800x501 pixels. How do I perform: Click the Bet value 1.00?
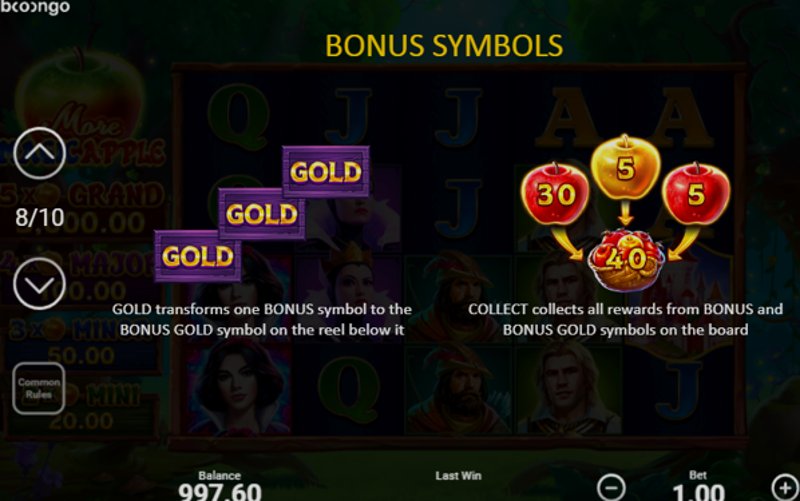[698, 492]
